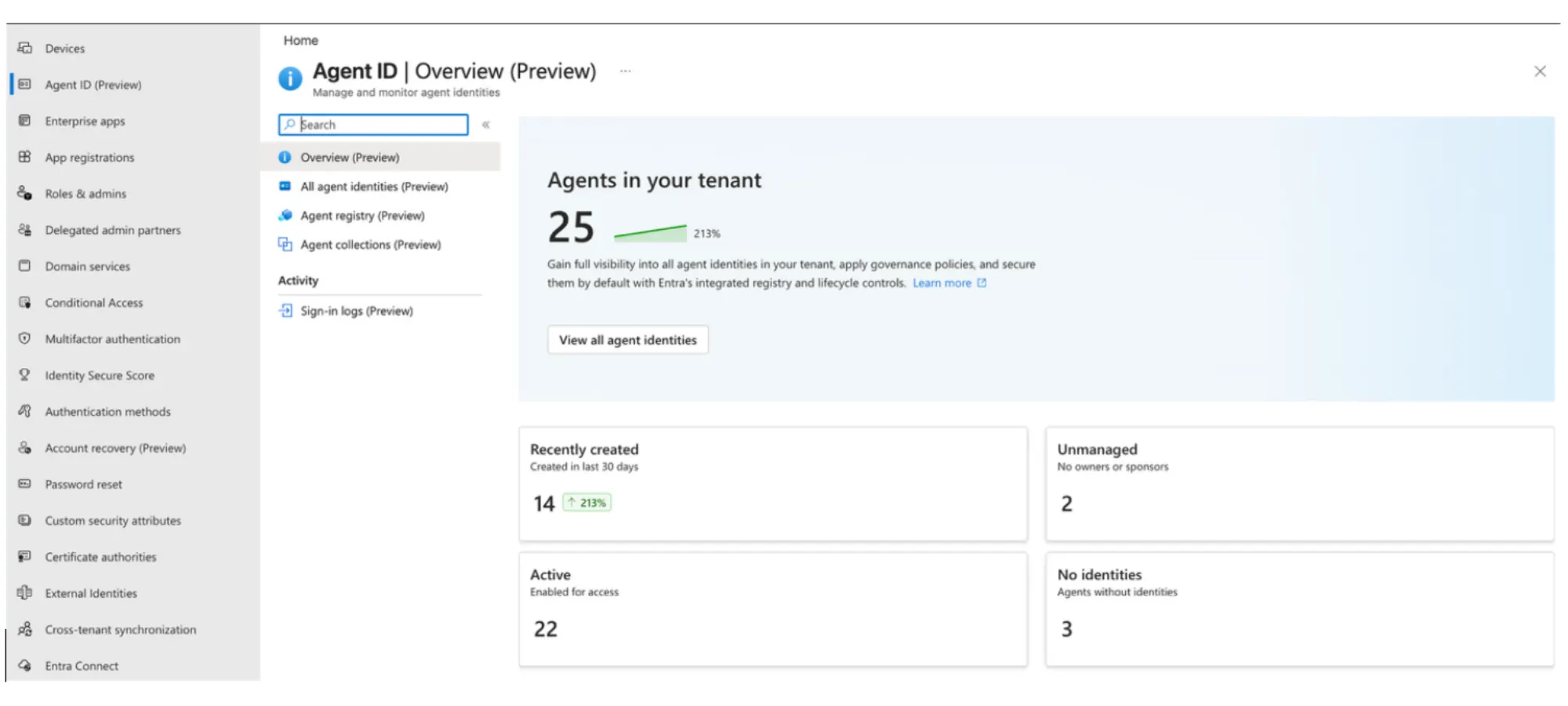The height and width of the screenshot is (706, 1568).
Task: Click the agent count 25
Action: (x=571, y=227)
